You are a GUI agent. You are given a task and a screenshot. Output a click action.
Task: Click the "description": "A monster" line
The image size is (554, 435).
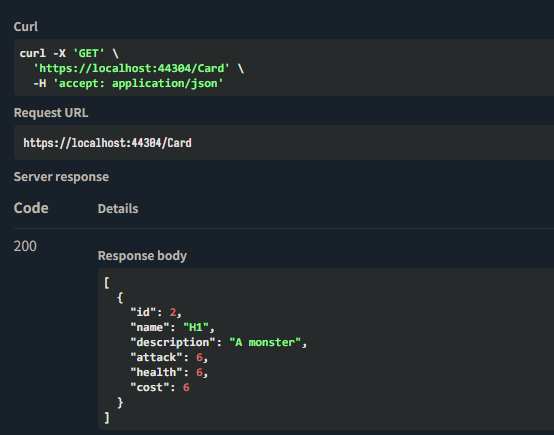tap(219, 342)
